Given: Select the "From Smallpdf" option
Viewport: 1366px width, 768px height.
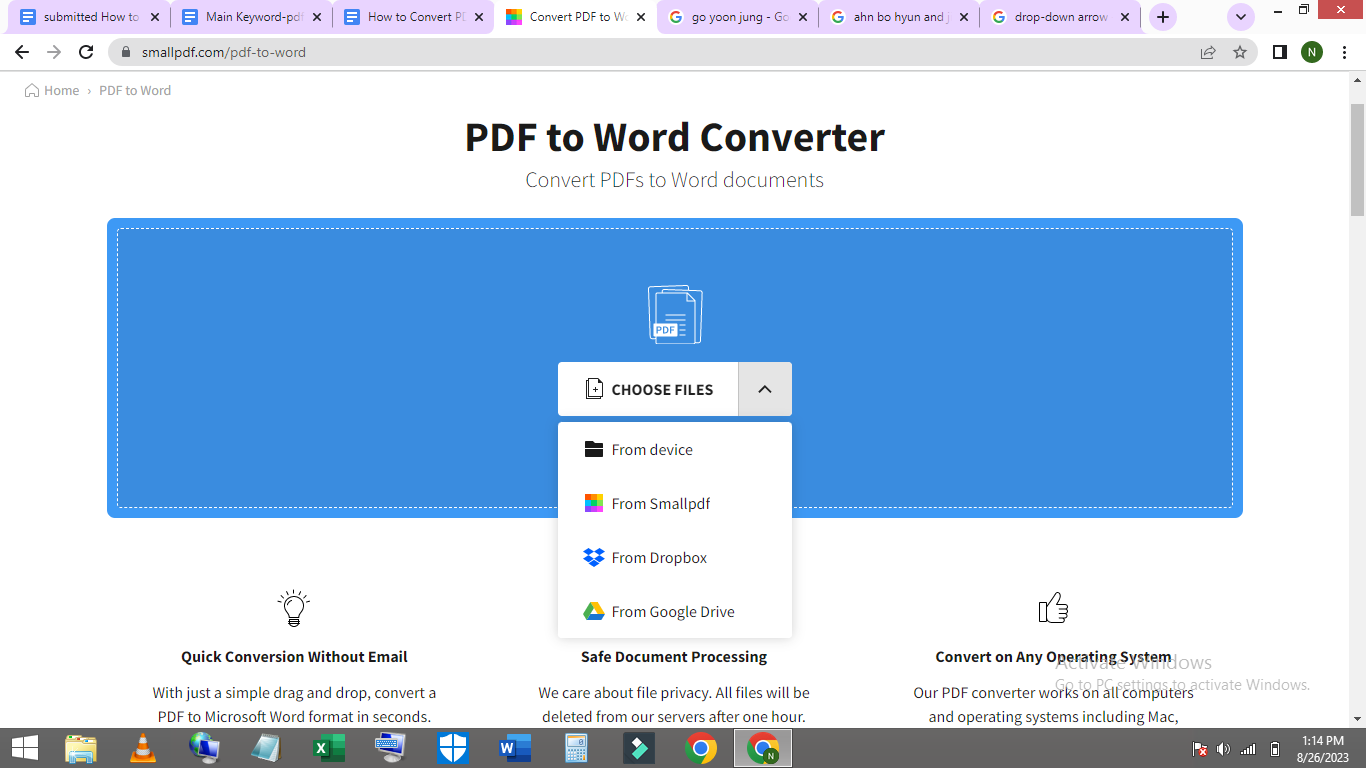Looking at the screenshot, I should pos(660,503).
